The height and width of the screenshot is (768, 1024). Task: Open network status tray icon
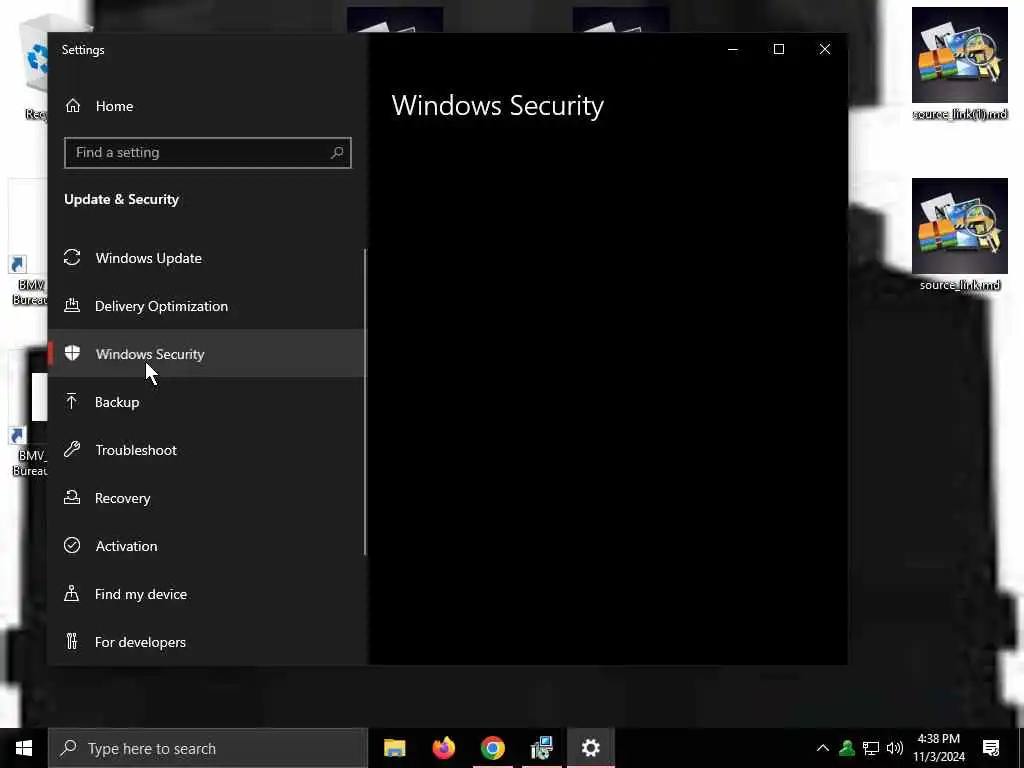[x=871, y=748]
